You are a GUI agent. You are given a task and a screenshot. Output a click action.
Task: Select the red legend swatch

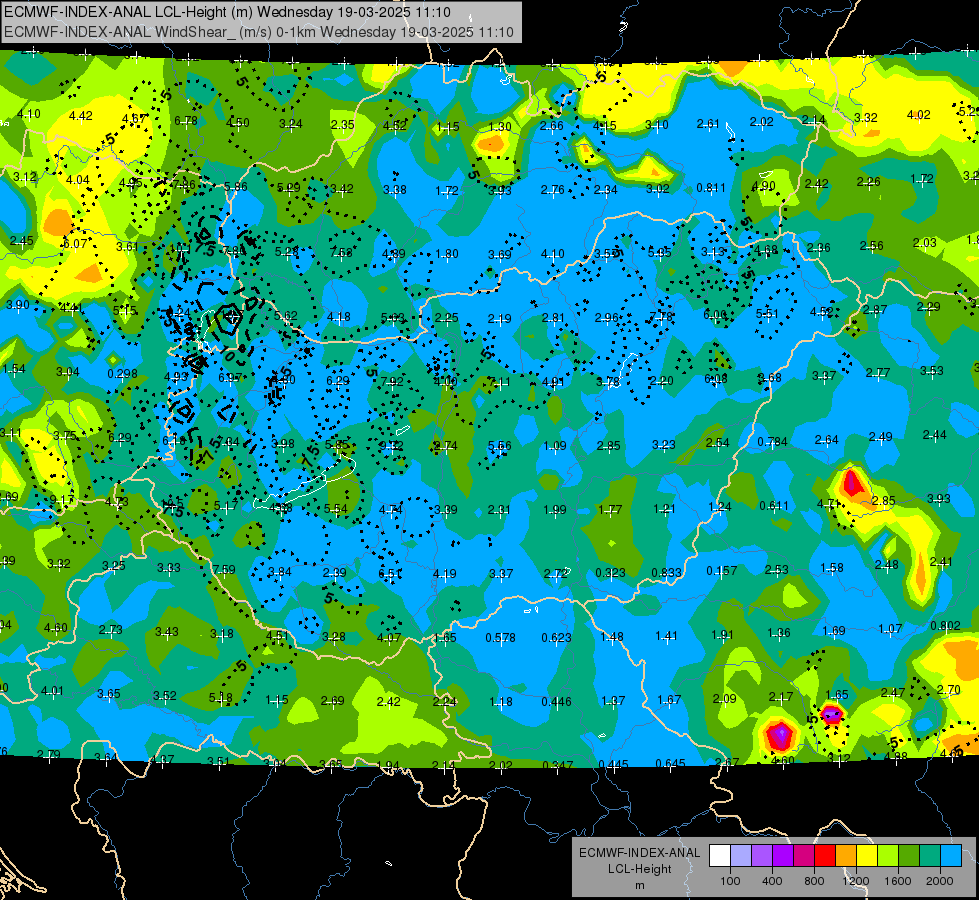point(825,856)
